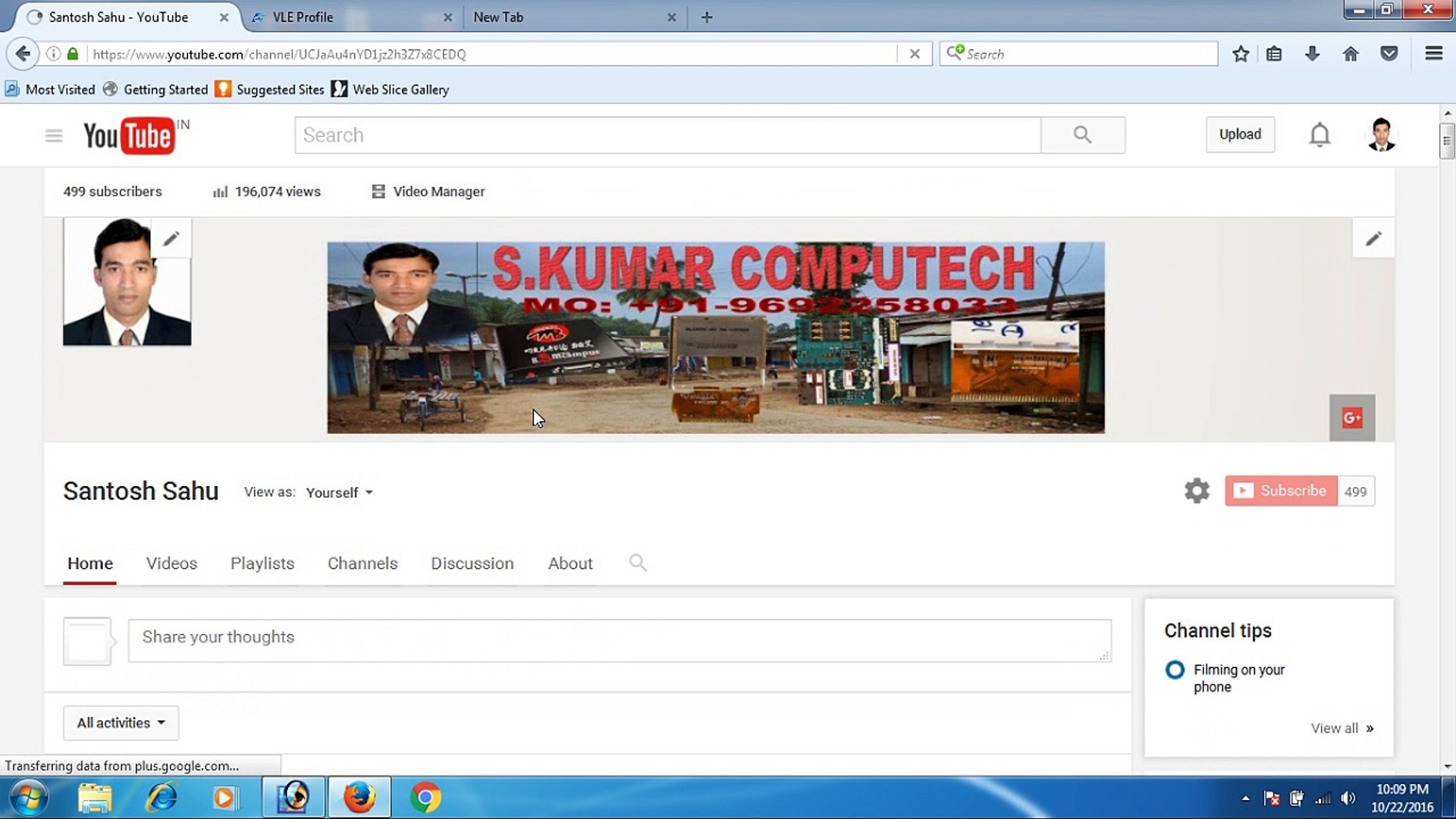
Task: Click the Share your thoughts text box
Action: [619, 640]
